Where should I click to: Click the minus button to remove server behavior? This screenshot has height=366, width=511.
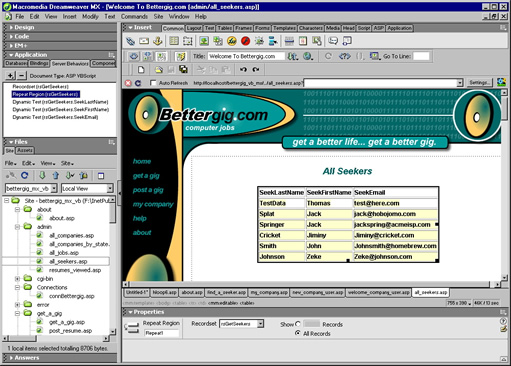(21, 76)
